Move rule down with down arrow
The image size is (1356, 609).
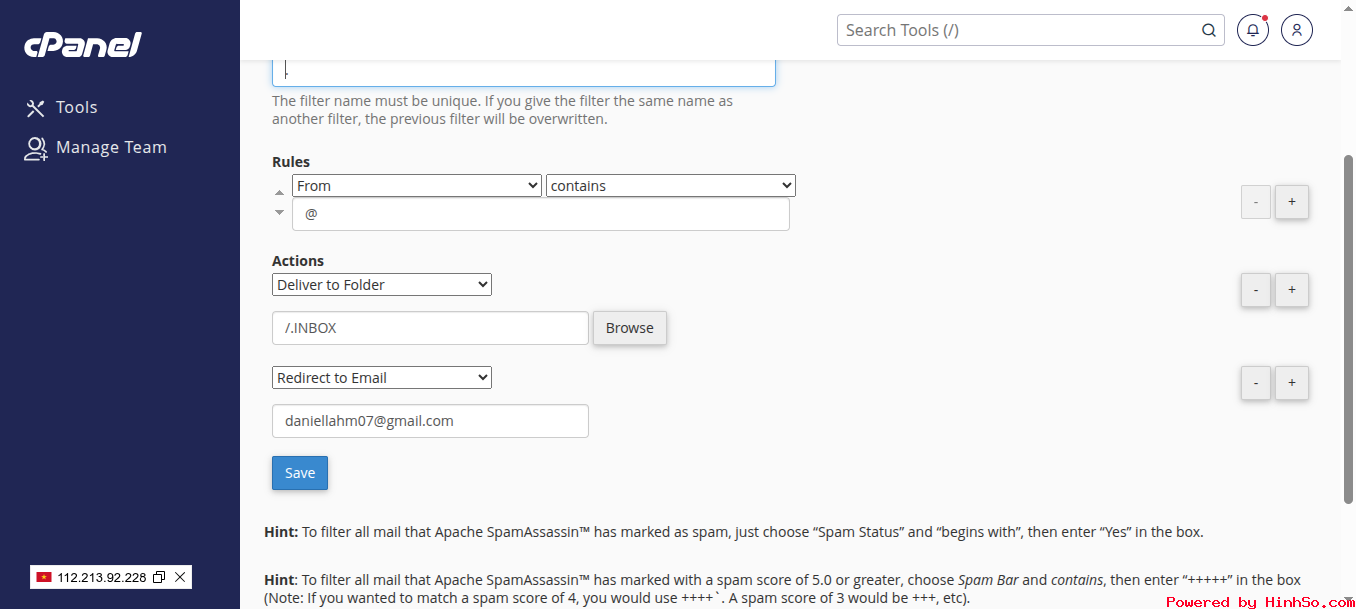(279, 212)
